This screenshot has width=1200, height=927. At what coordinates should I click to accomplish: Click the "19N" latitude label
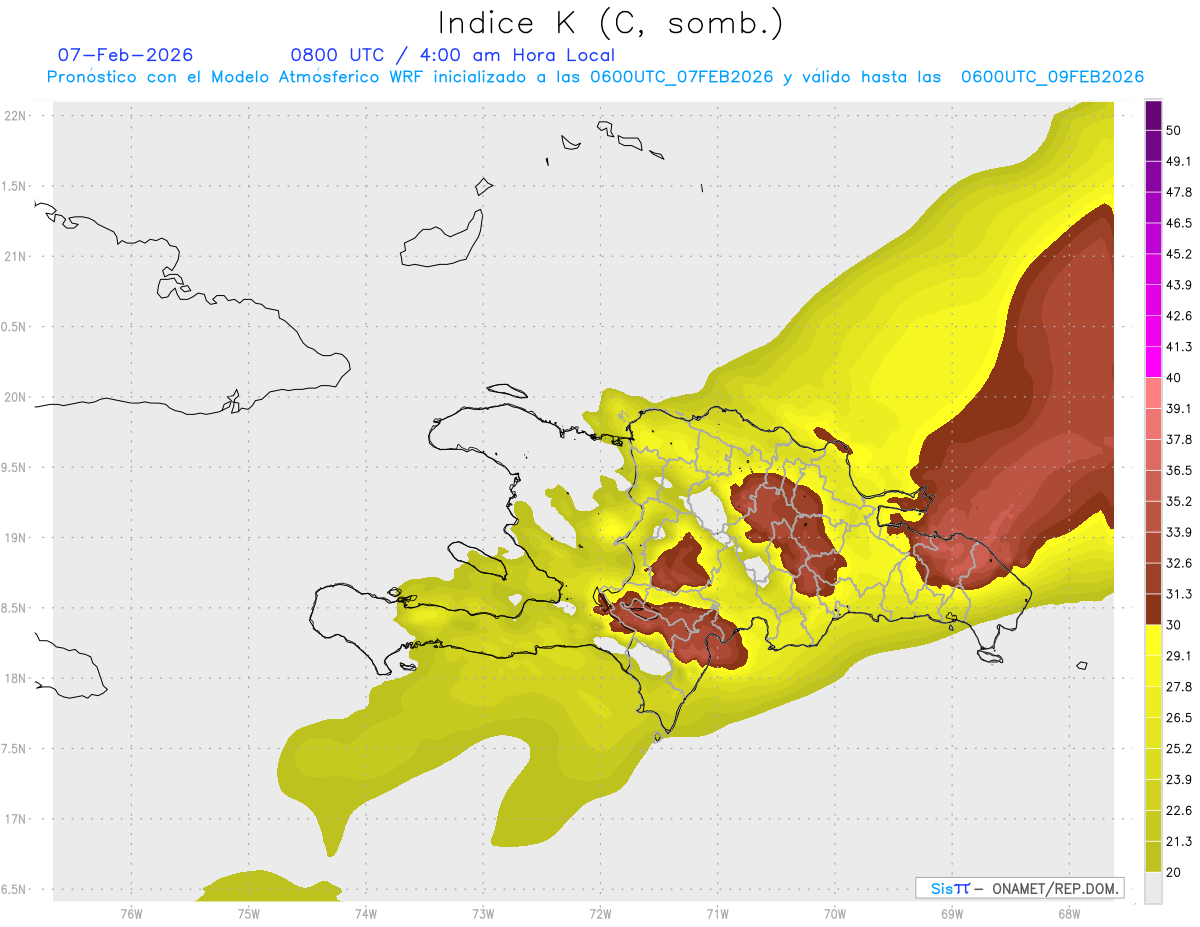[x=16, y=538]
